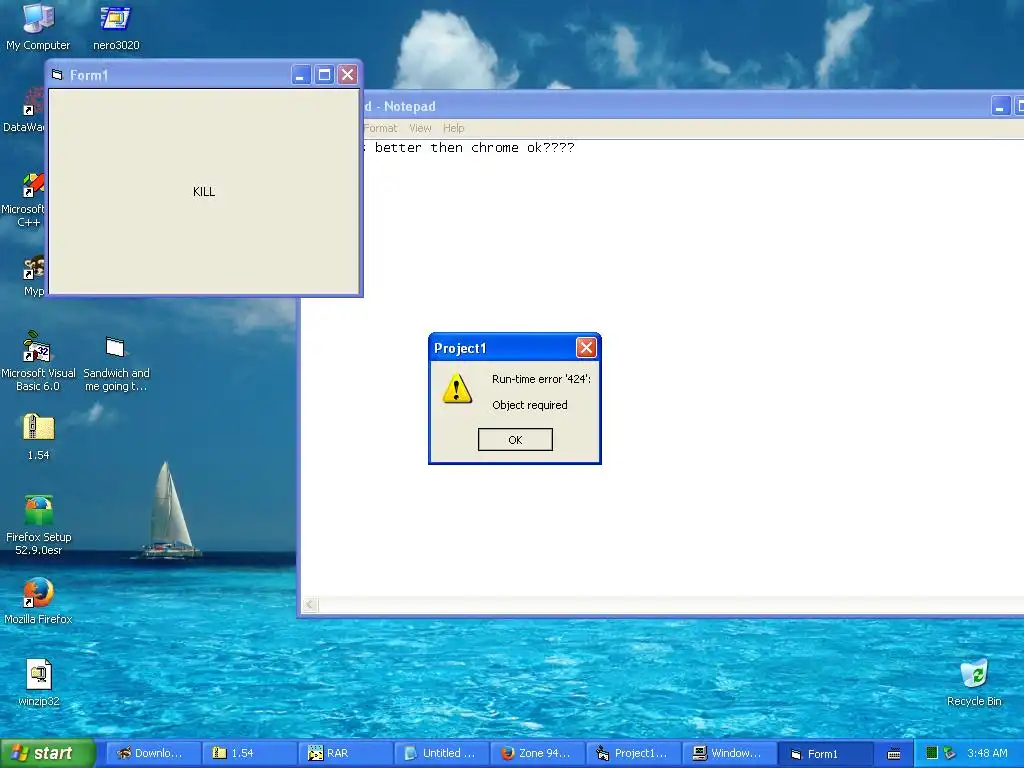The image size is (1024, 768).
Task: Close the Form1 window
Action: [347, 74]
